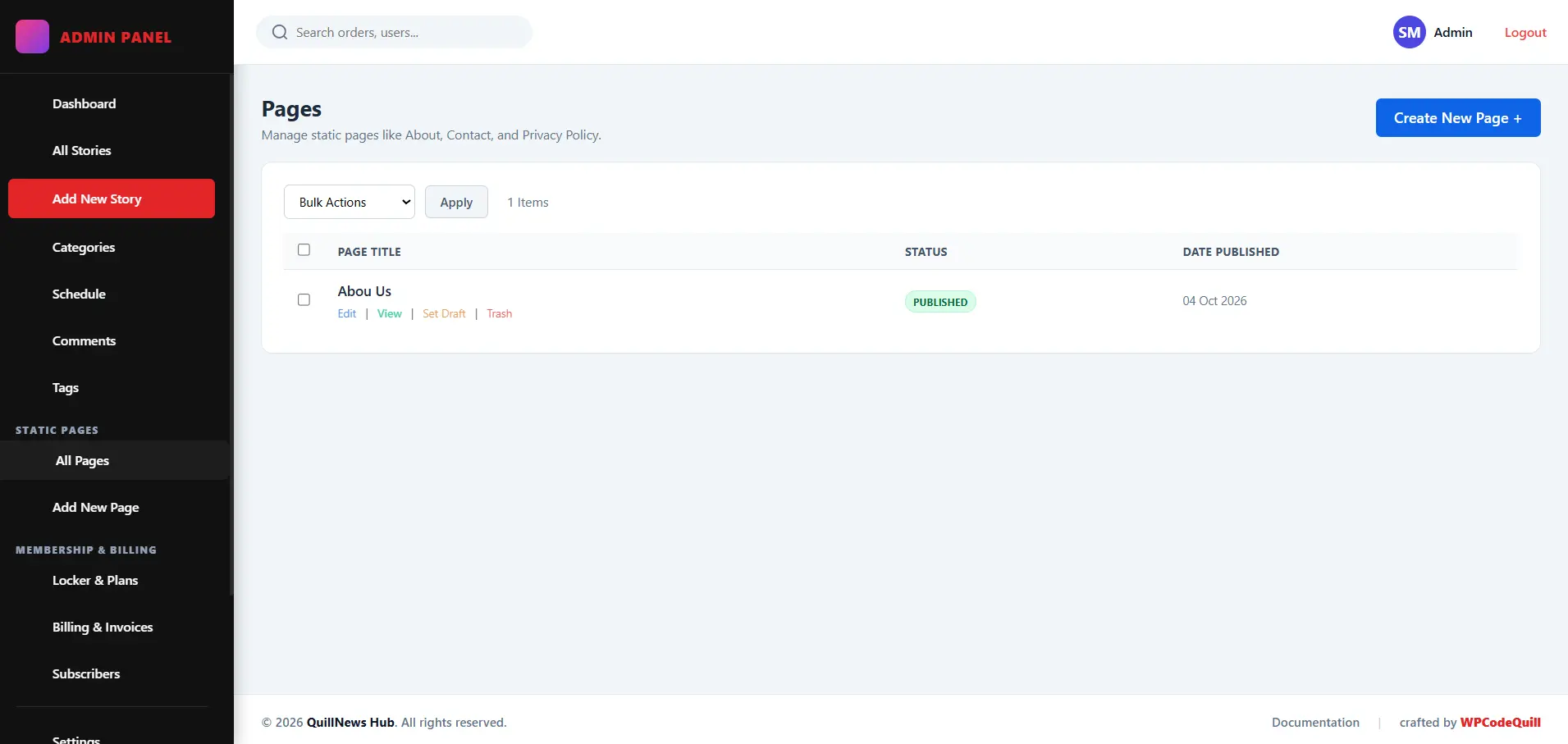Click the Page Title column header

(x=369, y=252)
